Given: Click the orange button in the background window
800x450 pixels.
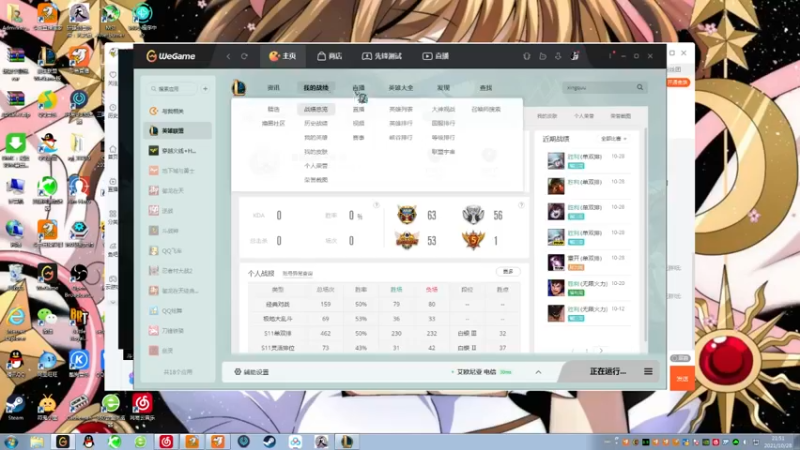Looking at the screenshot, I should click(682, 379).
